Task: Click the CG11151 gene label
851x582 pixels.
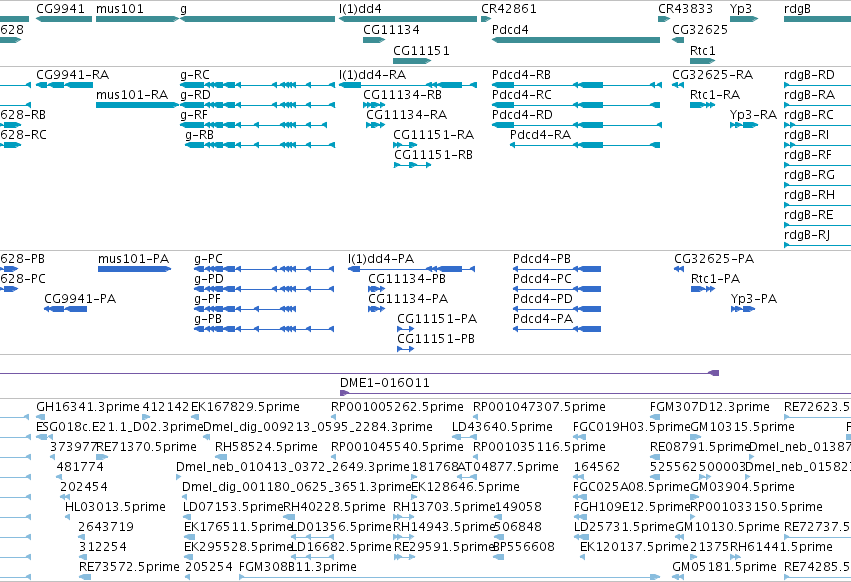Action: (421, 50)
